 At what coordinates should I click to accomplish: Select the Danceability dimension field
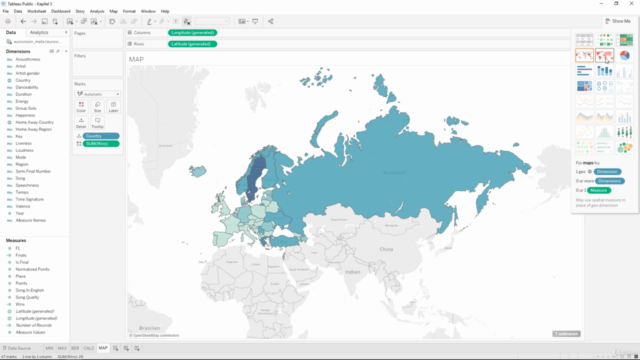click(27, 87)
